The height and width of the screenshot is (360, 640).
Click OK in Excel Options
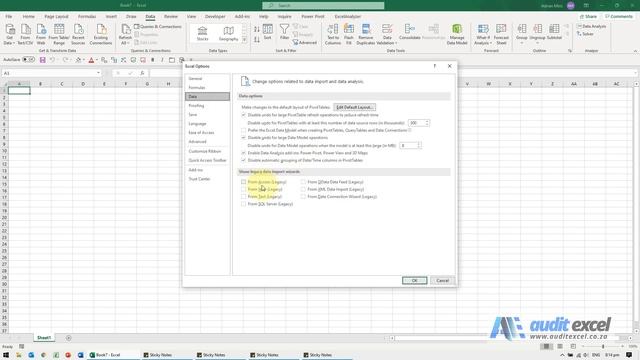tap(414, 280)
